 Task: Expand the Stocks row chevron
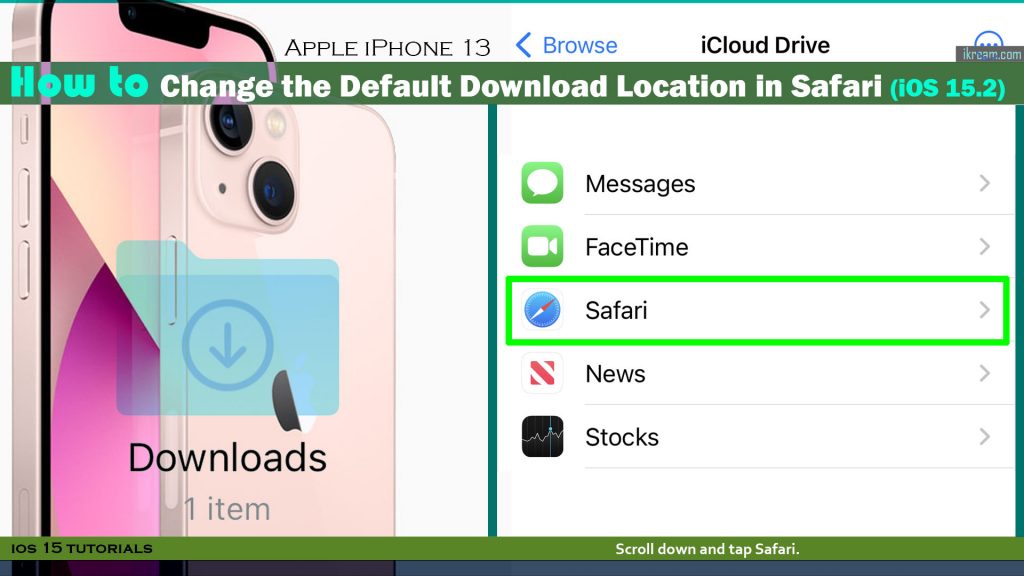click(x=985, y=437)
